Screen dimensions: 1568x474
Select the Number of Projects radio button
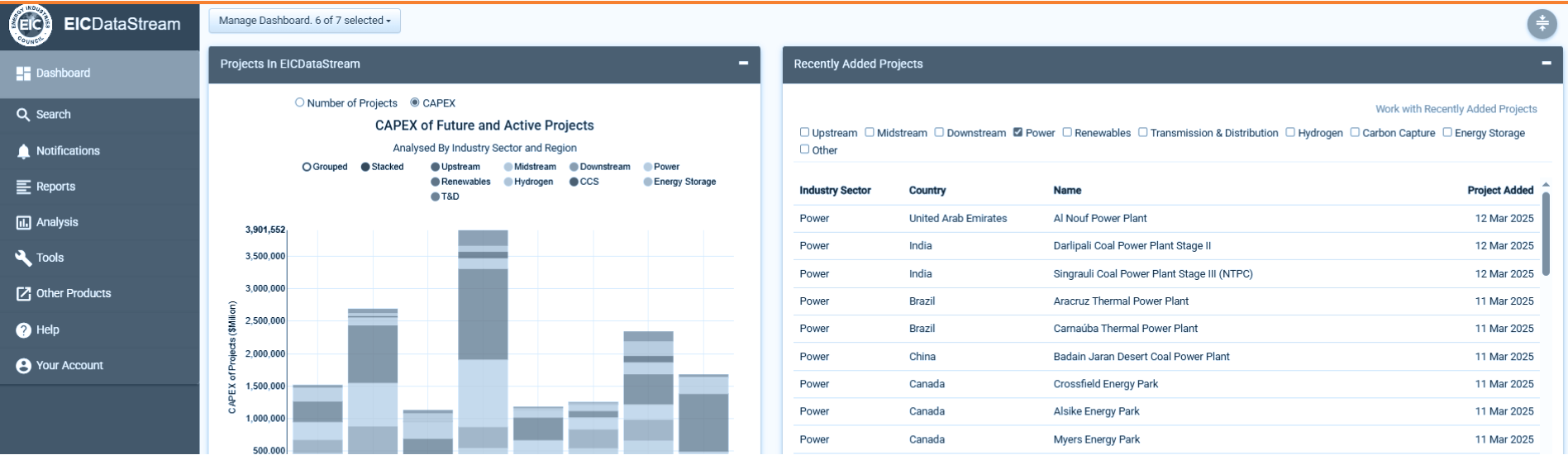[x=299, y=102]
